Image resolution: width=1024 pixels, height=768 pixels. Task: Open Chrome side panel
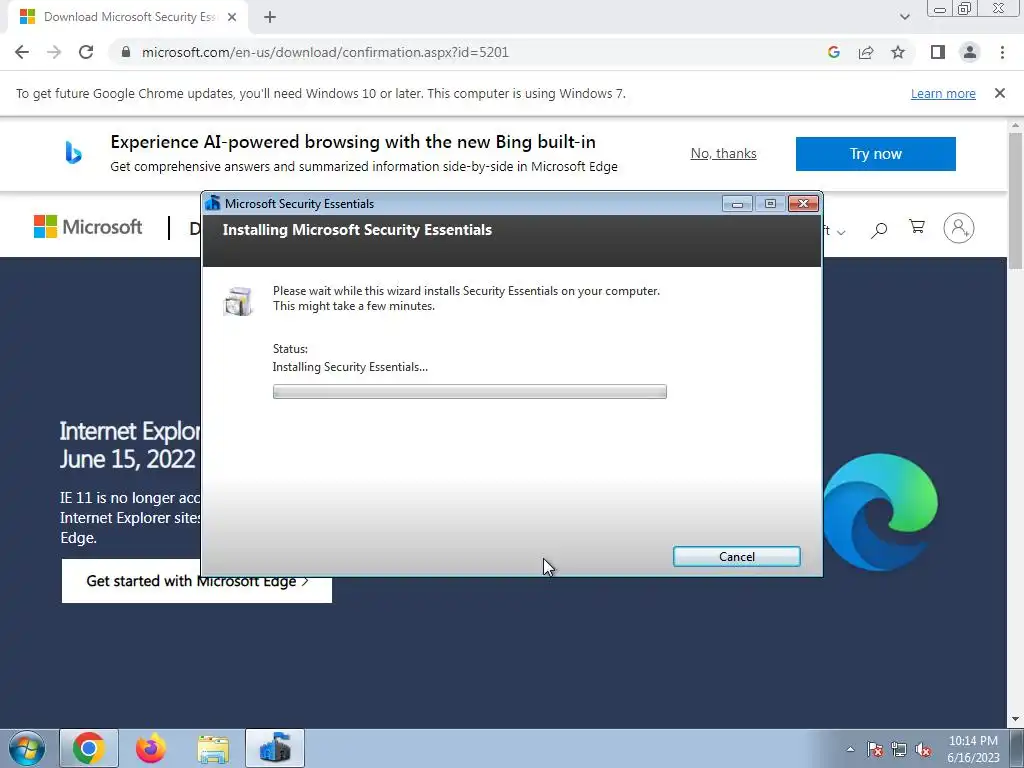click(x=938, y=52)
